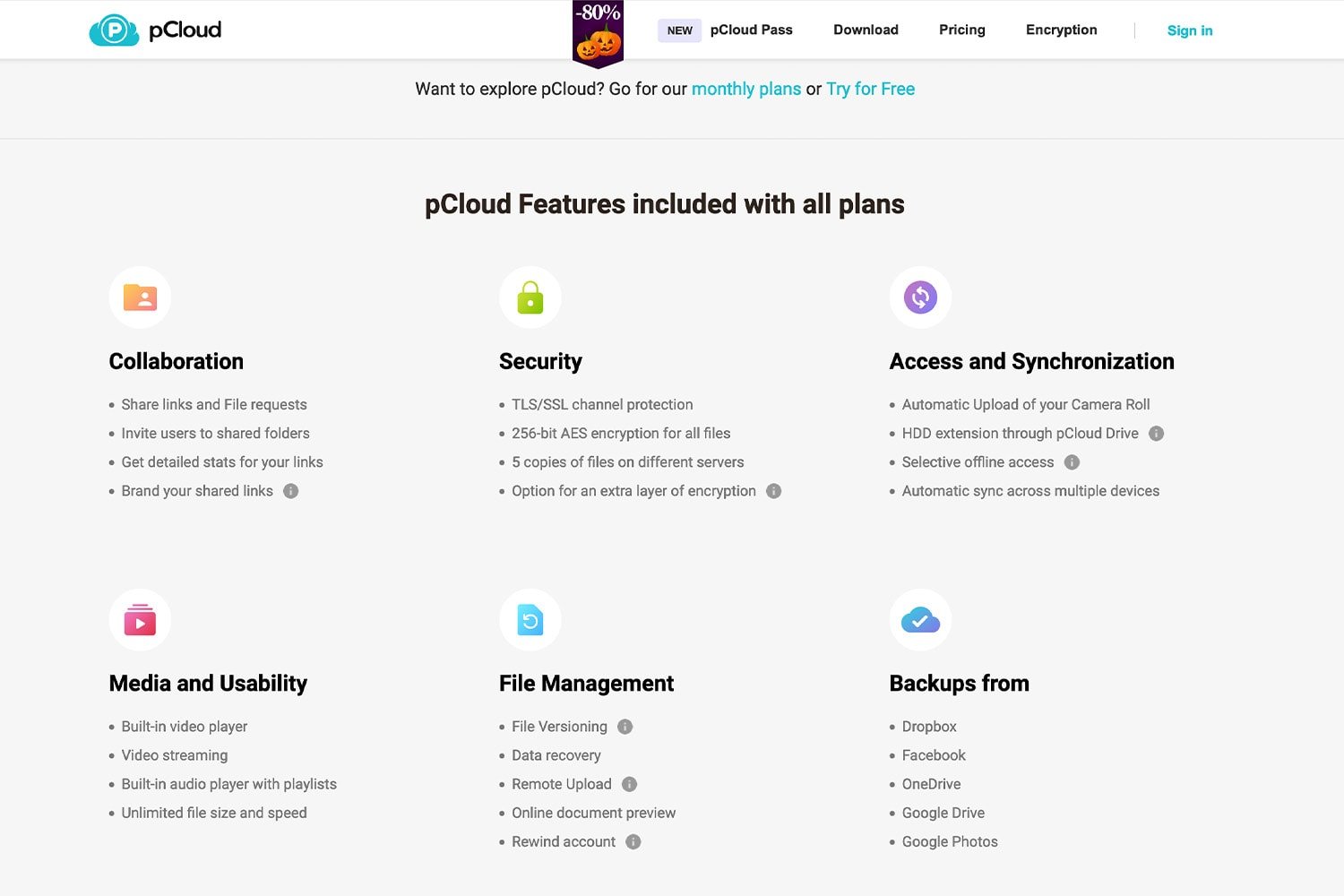Click 'Get detailed stats for your links'
1344x896 pixels.
coord(222,462)
